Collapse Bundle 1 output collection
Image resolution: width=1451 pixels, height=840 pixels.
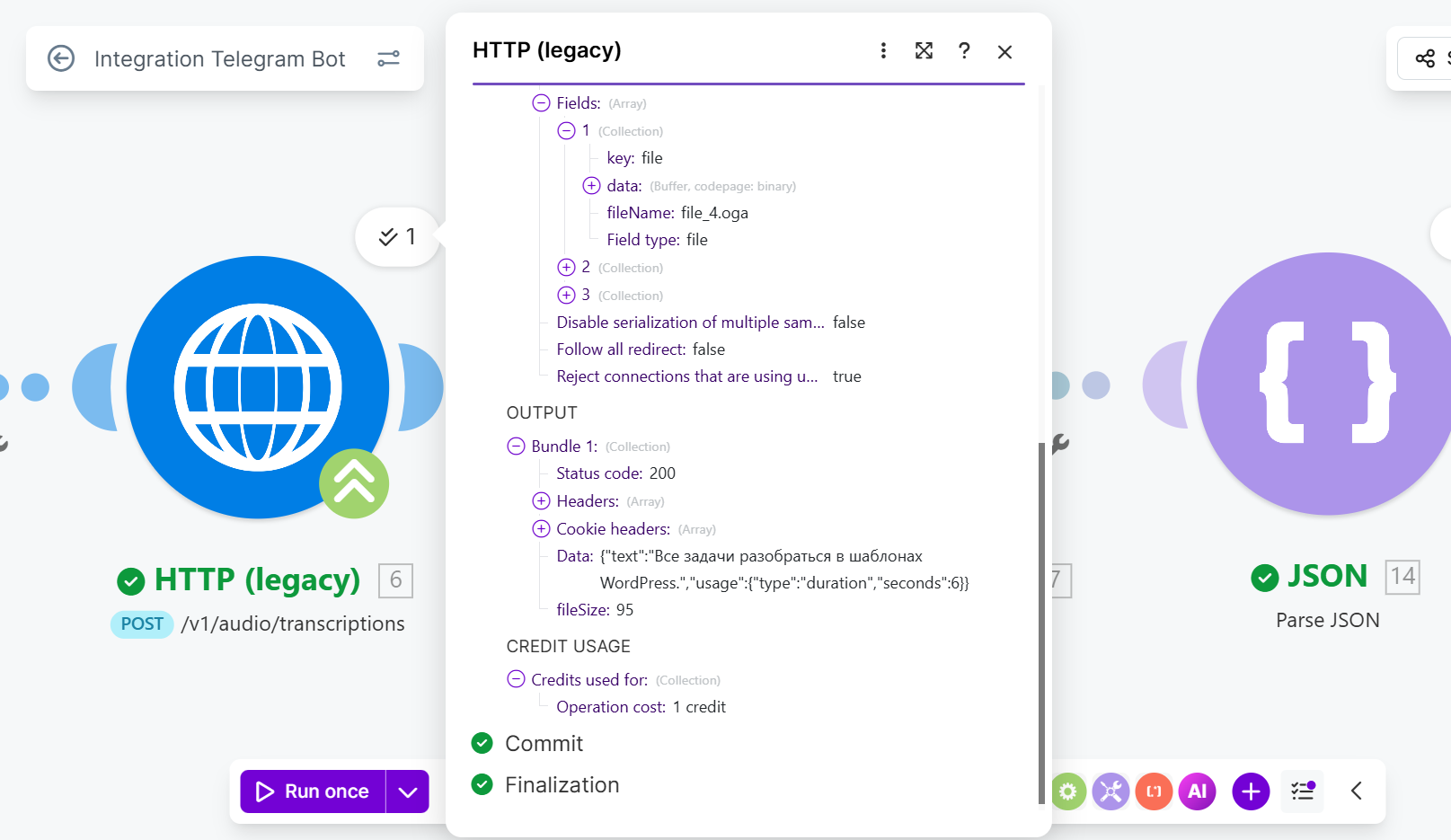point(516,447)
